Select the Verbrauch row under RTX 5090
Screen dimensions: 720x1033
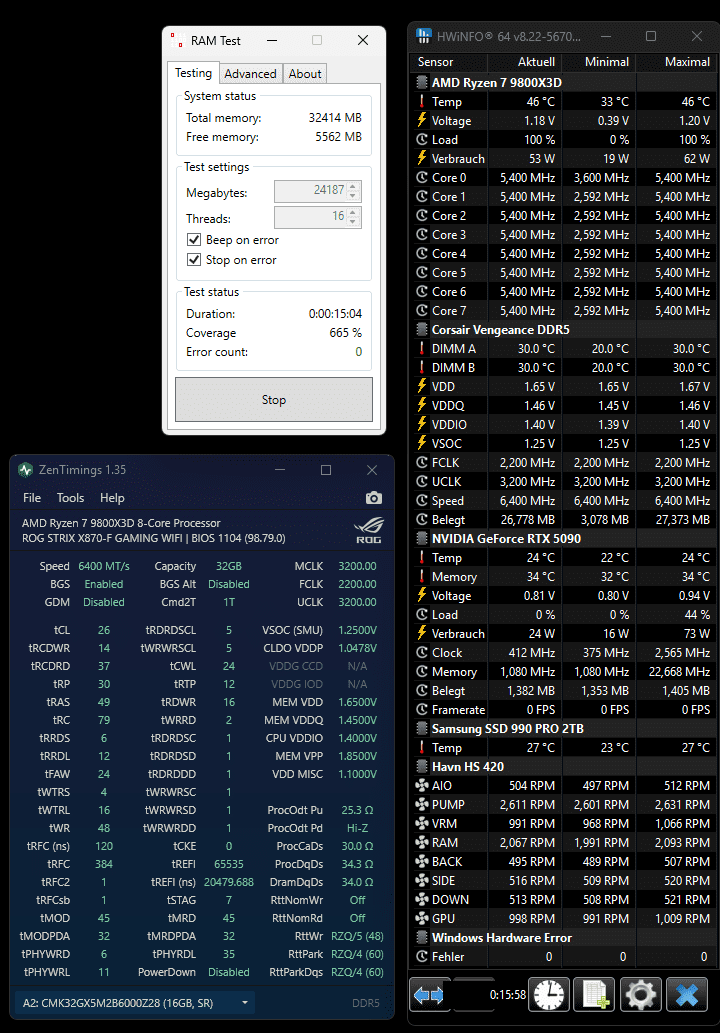[564, 634]
